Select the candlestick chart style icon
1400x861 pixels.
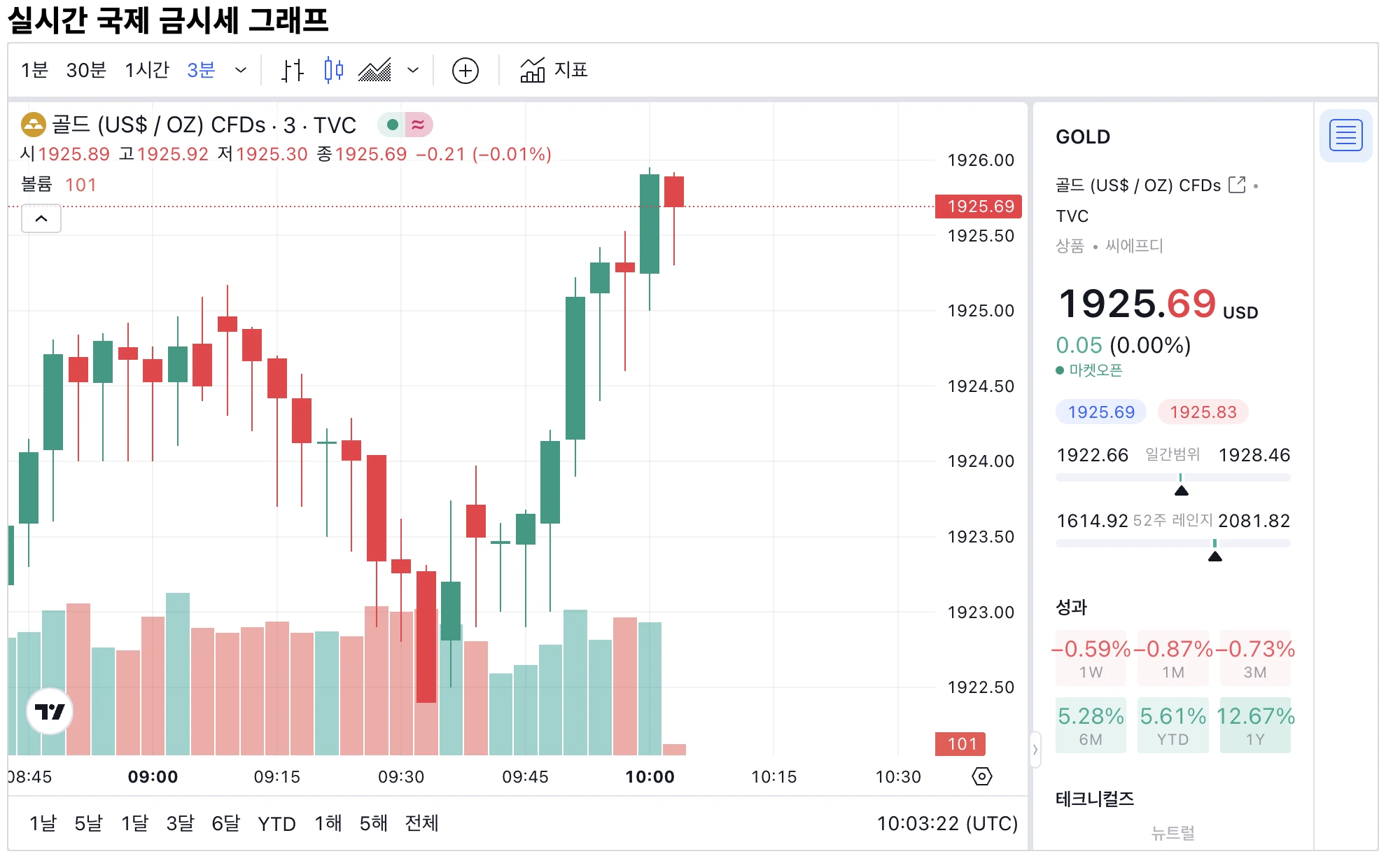(333, 70)
